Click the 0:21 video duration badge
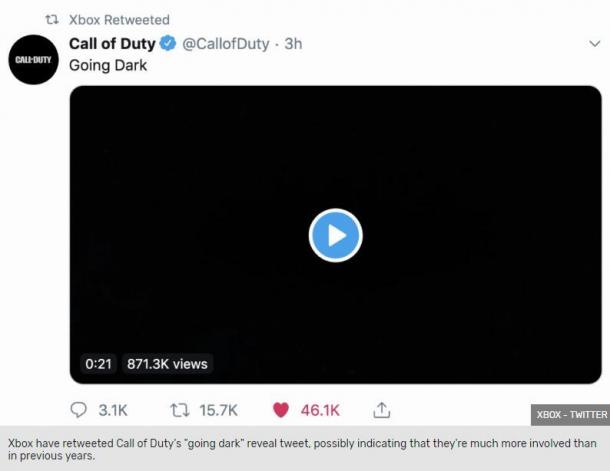Image resolution: width=610 pixels, height=471 pixels. pos(98,364)
